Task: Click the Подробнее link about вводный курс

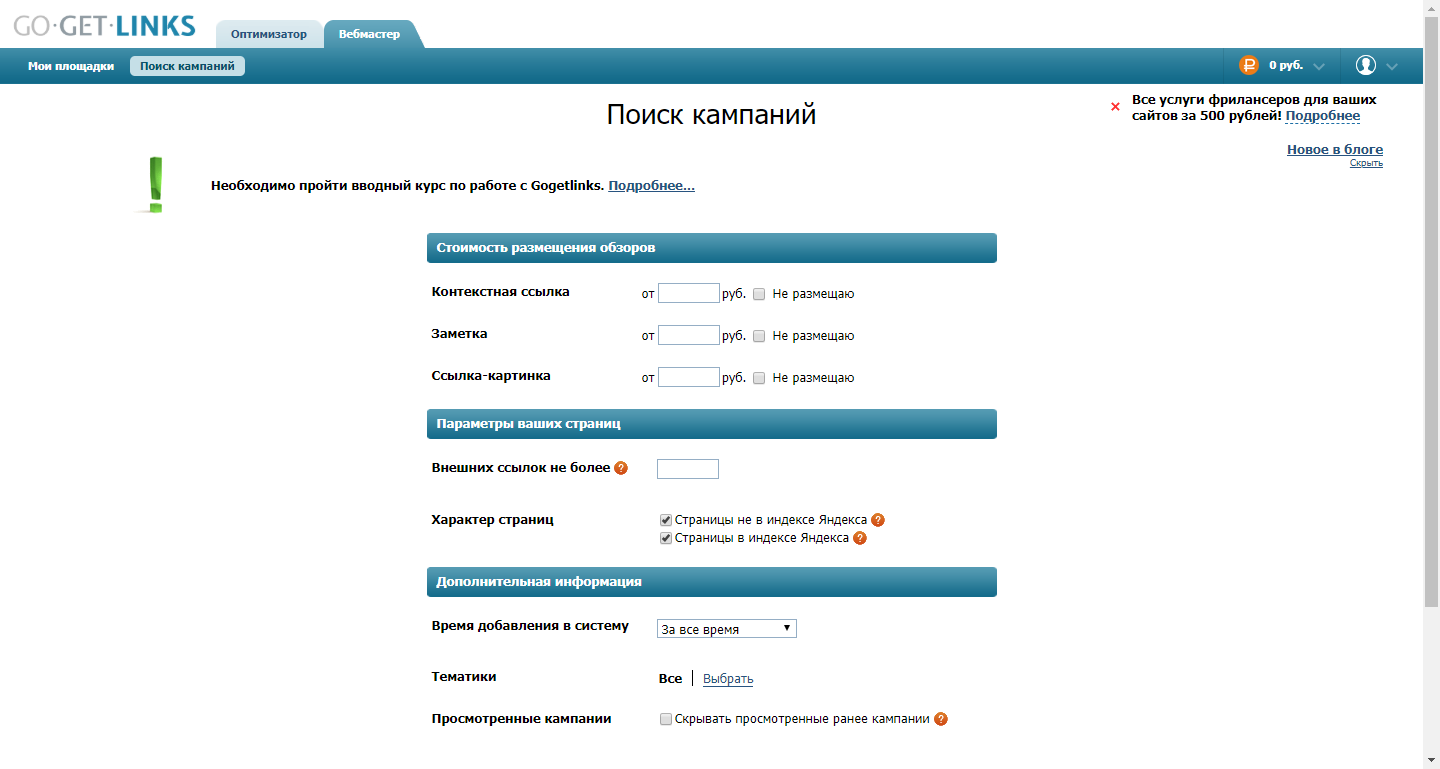Action: [x=650, y=185]
